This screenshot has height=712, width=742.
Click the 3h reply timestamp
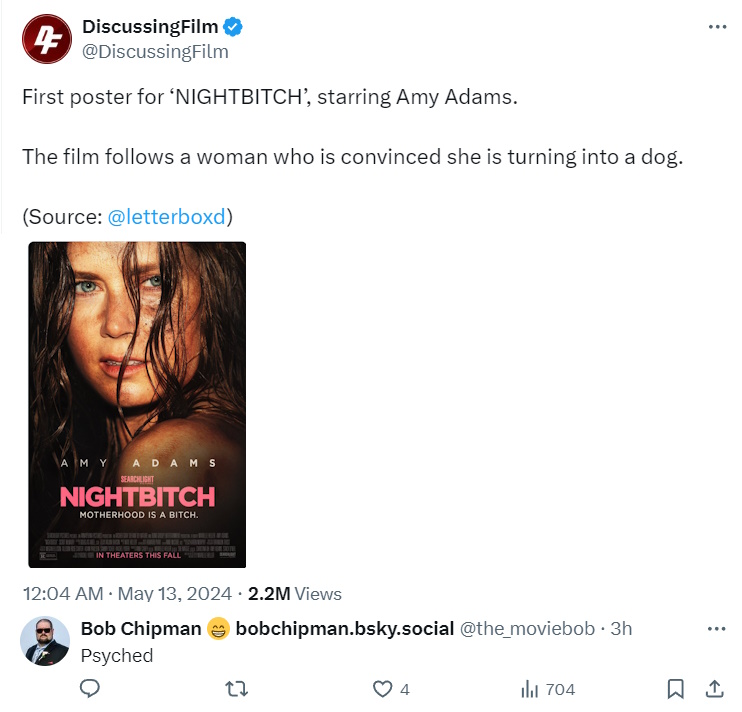(621, 629)
